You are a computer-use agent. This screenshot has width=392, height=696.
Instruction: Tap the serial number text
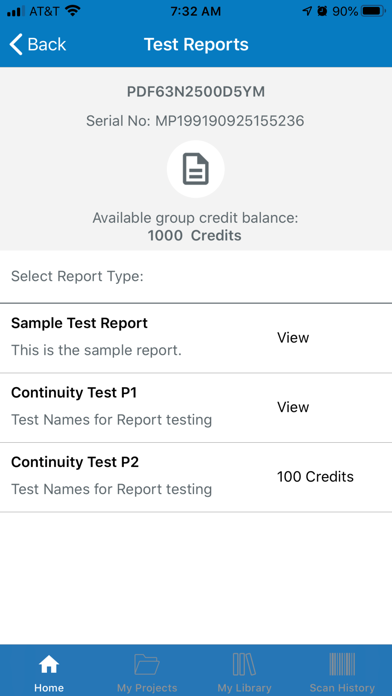[195, 121]
